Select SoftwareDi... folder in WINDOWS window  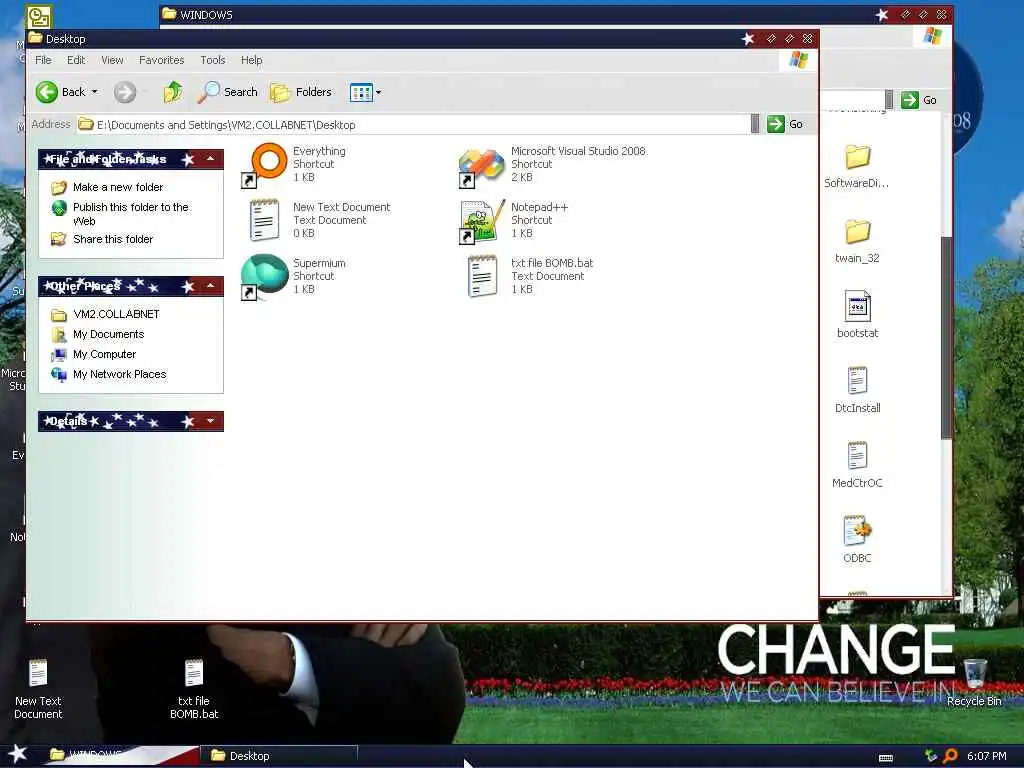click(857, 166)
